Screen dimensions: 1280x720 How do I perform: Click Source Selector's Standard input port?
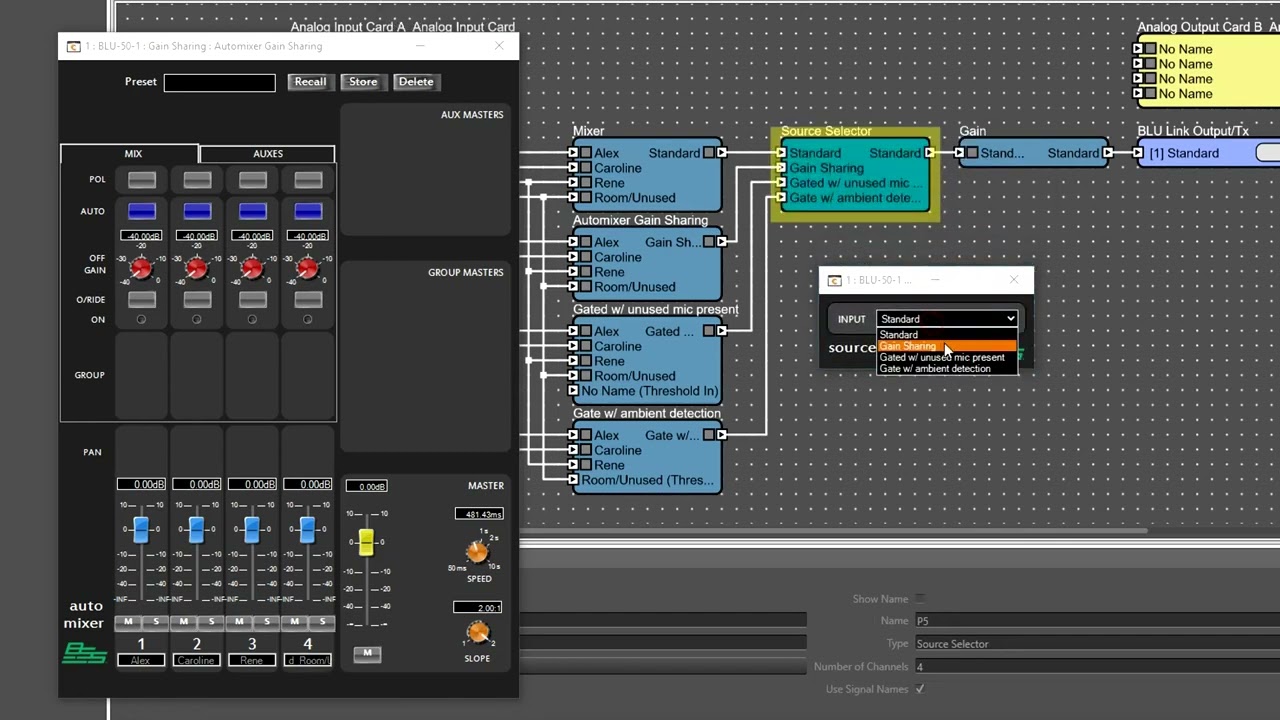click(x=781, y=153)
